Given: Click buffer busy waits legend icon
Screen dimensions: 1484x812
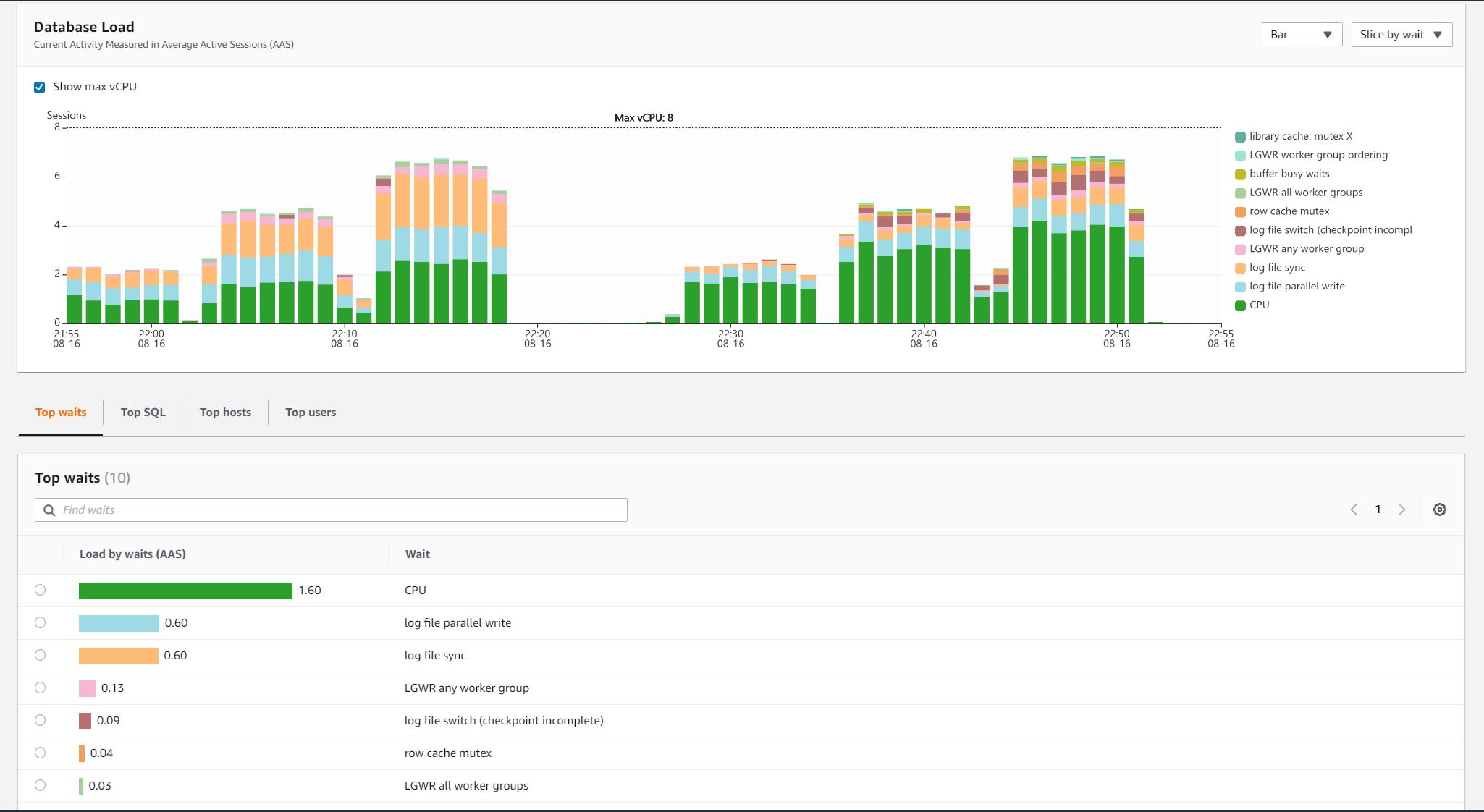Looking at the screenshot, I should click(1240, 174).
